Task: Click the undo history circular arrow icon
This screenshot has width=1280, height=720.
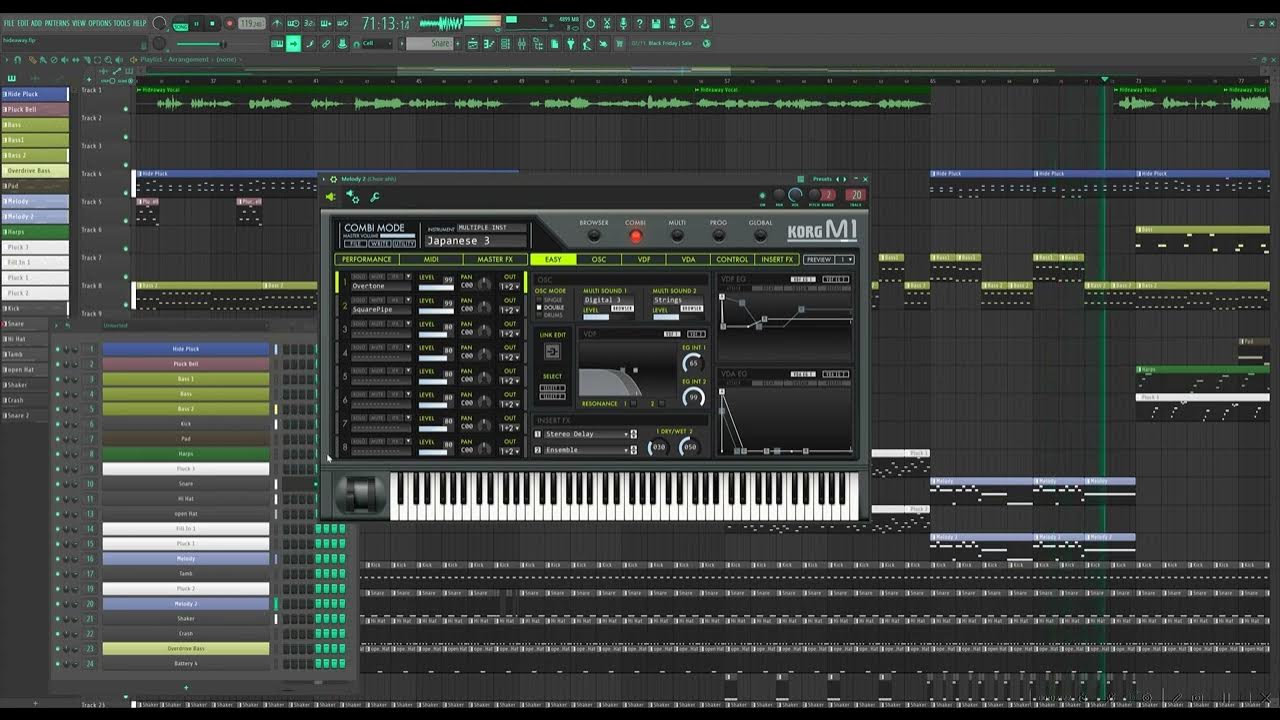Action: (590, 23)
